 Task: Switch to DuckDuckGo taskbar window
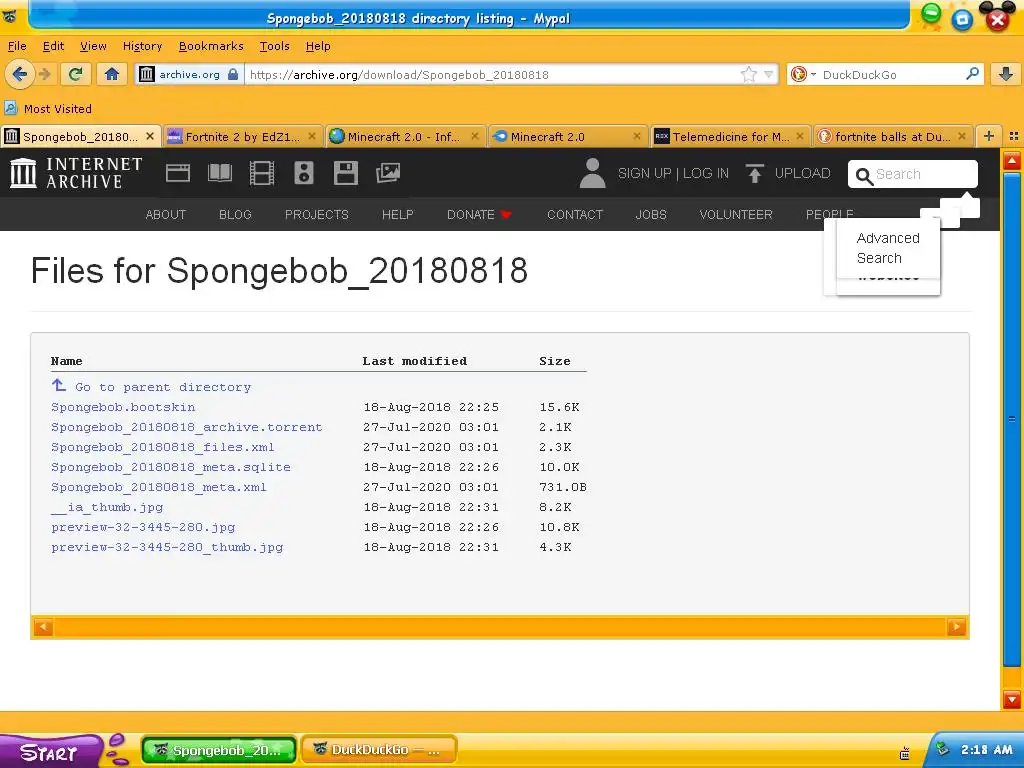379,750
